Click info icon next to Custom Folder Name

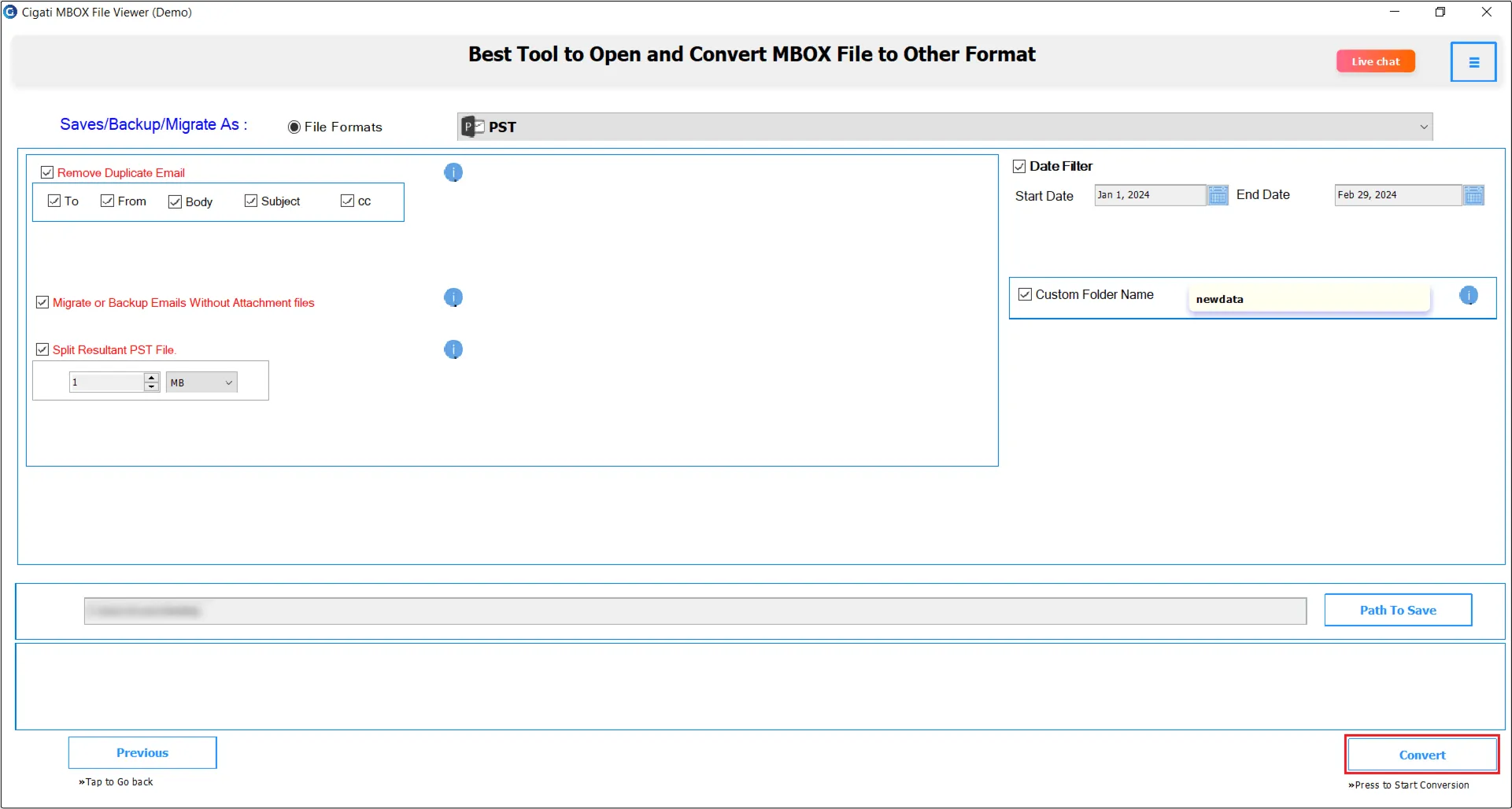(x=1469, y=295)
